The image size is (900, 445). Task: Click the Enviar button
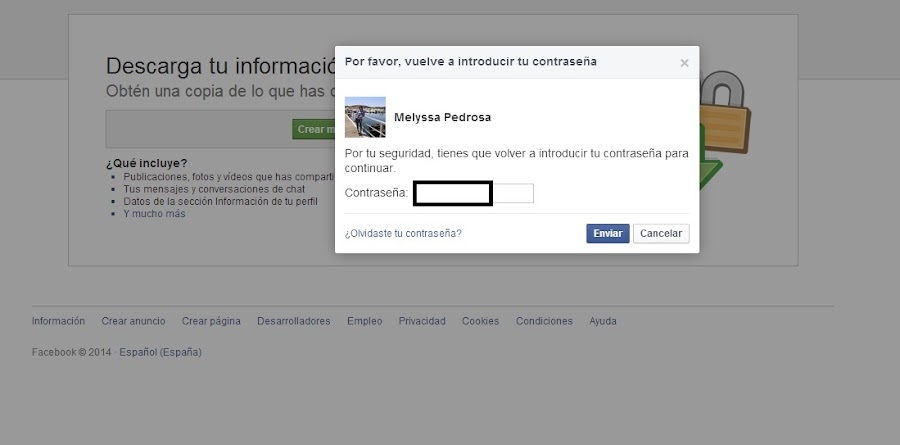[608, 233]
